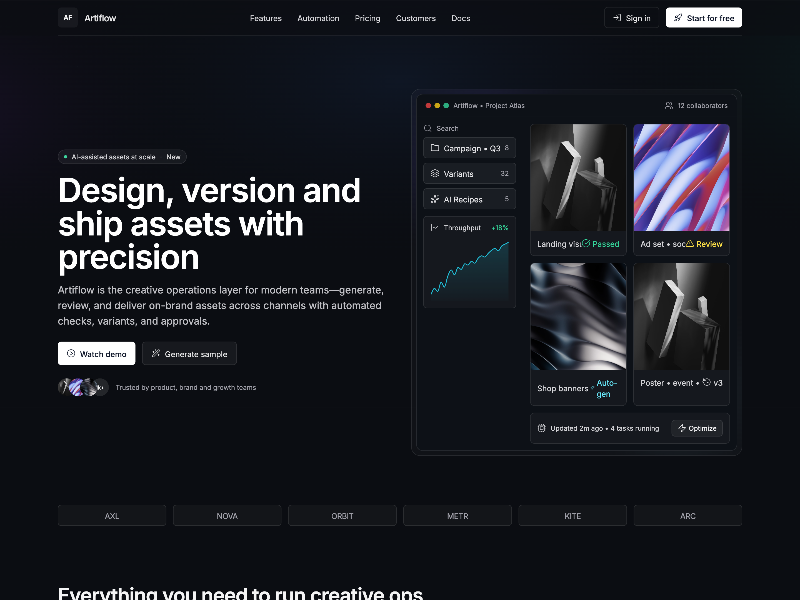
Task: Select the chart icon beside Throughput
Action: click(434, 227)
